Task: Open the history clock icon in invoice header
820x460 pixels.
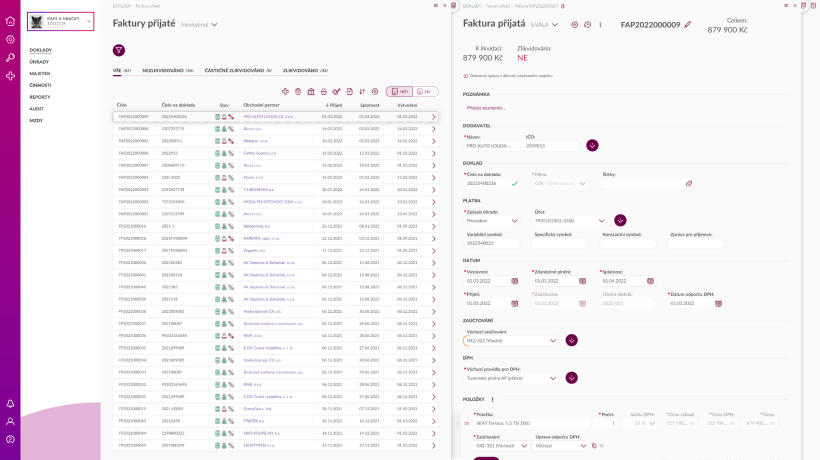Action: click(x=587, y=25)
